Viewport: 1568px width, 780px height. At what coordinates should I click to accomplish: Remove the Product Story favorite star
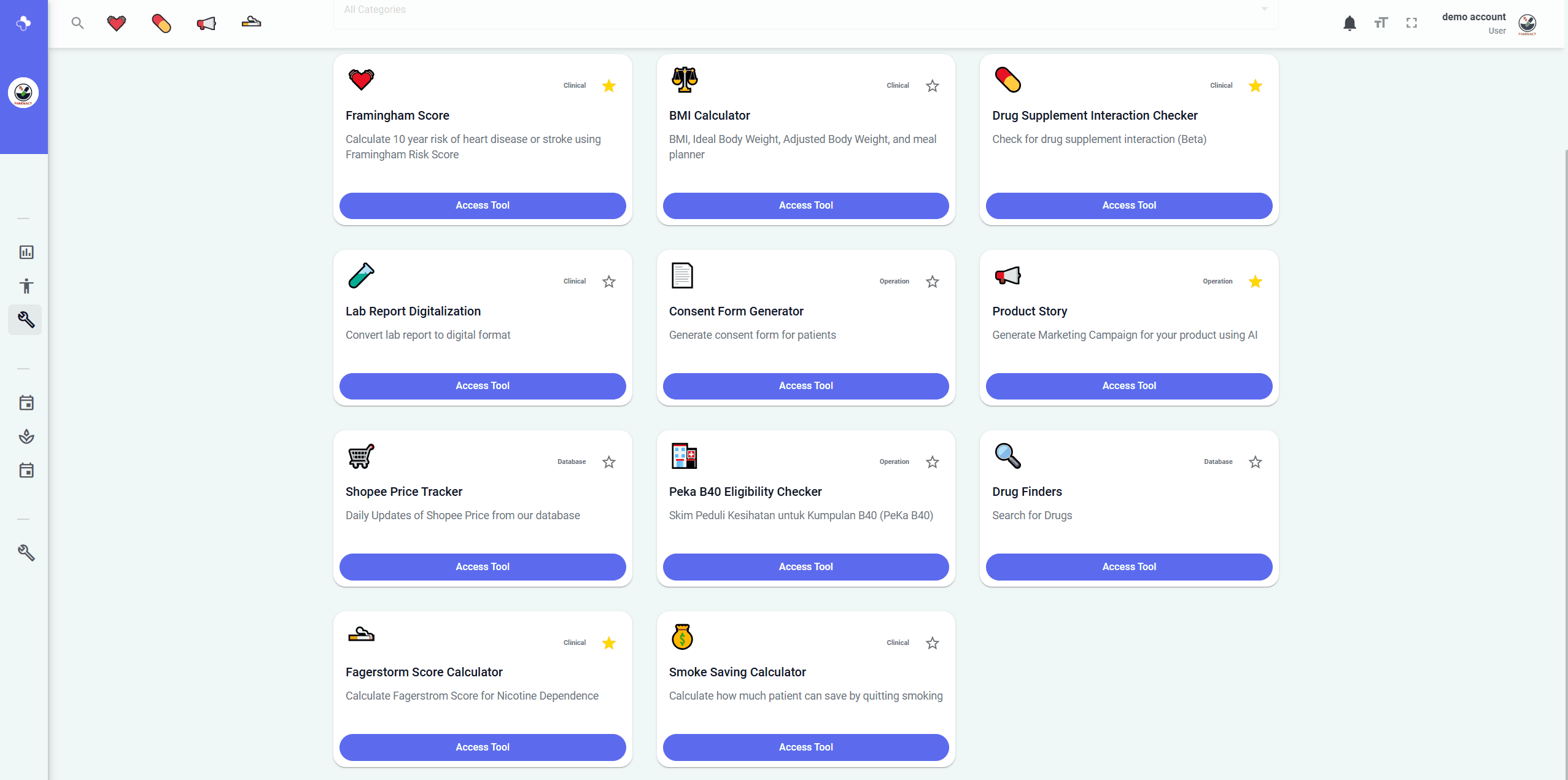click(x=1256, y=282)
